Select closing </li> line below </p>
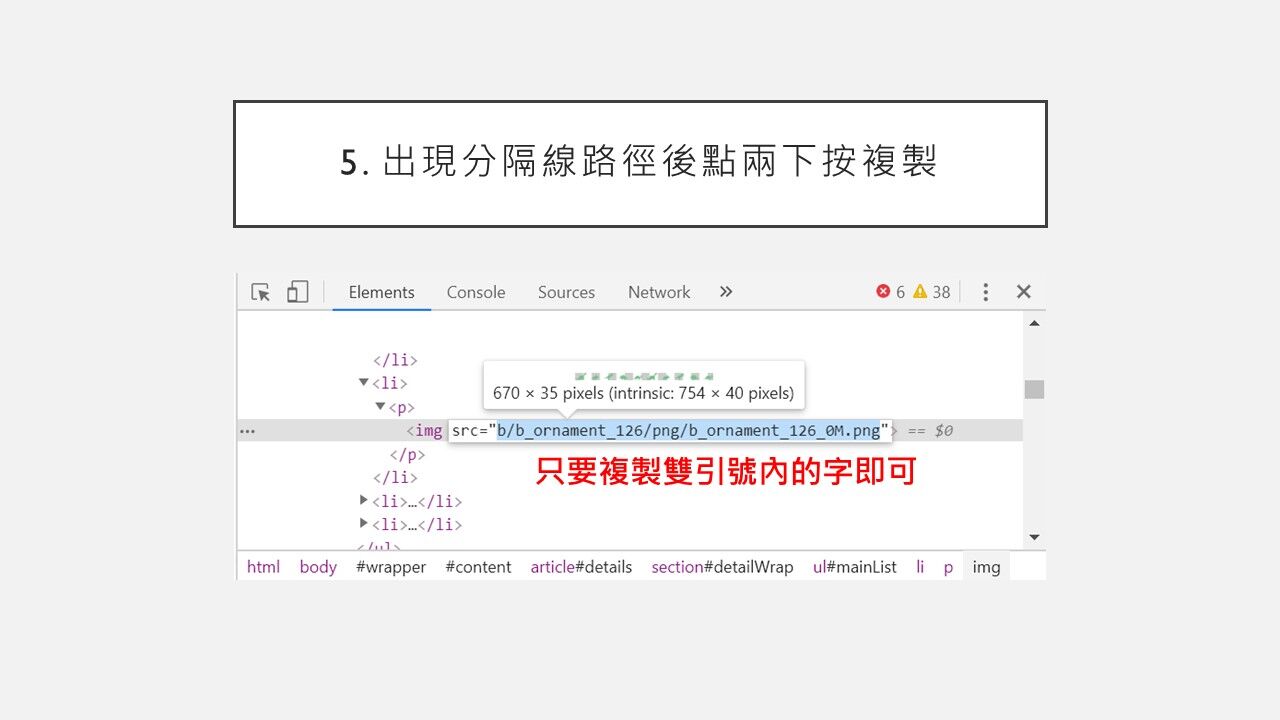Viewport: 1280px width, 720px height. (395, 477)
